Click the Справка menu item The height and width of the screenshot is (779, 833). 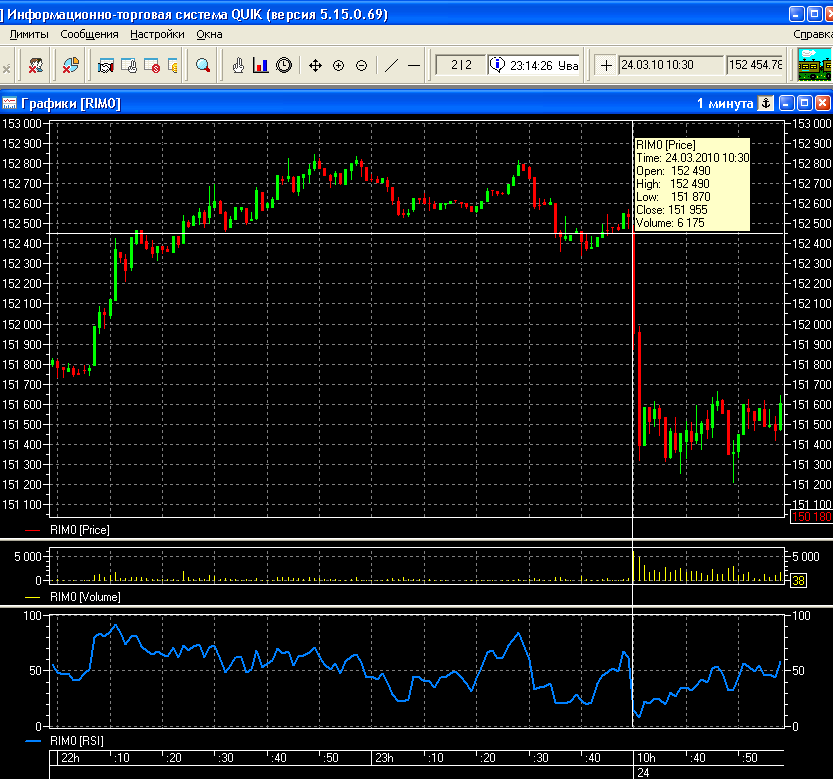pos(812,34)
